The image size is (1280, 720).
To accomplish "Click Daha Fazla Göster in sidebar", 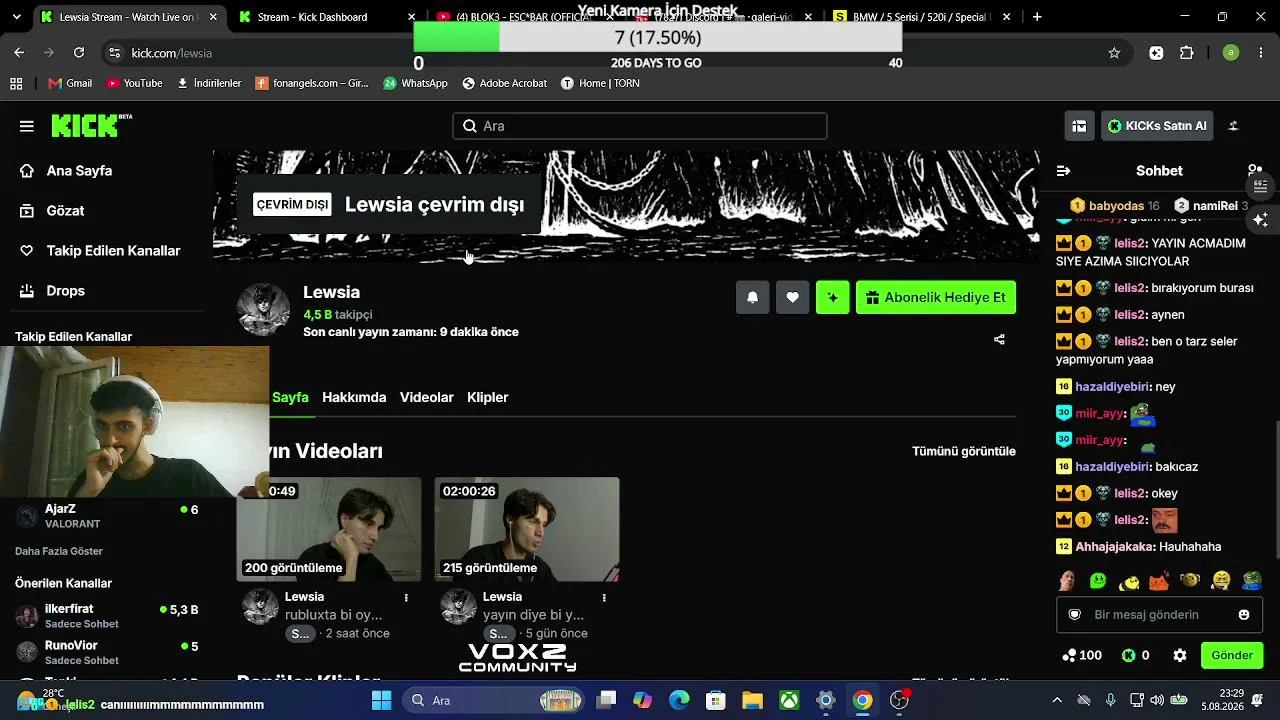I will tap(59, 551).
